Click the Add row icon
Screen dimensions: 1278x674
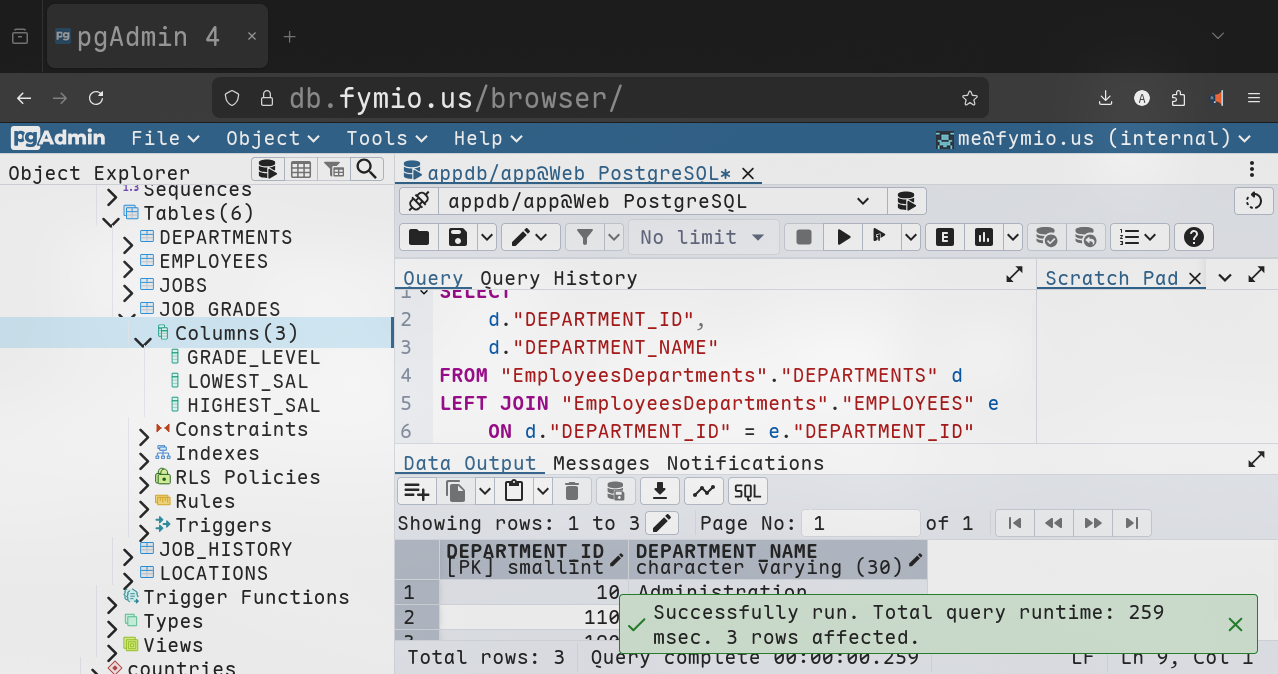pos(416,491)
